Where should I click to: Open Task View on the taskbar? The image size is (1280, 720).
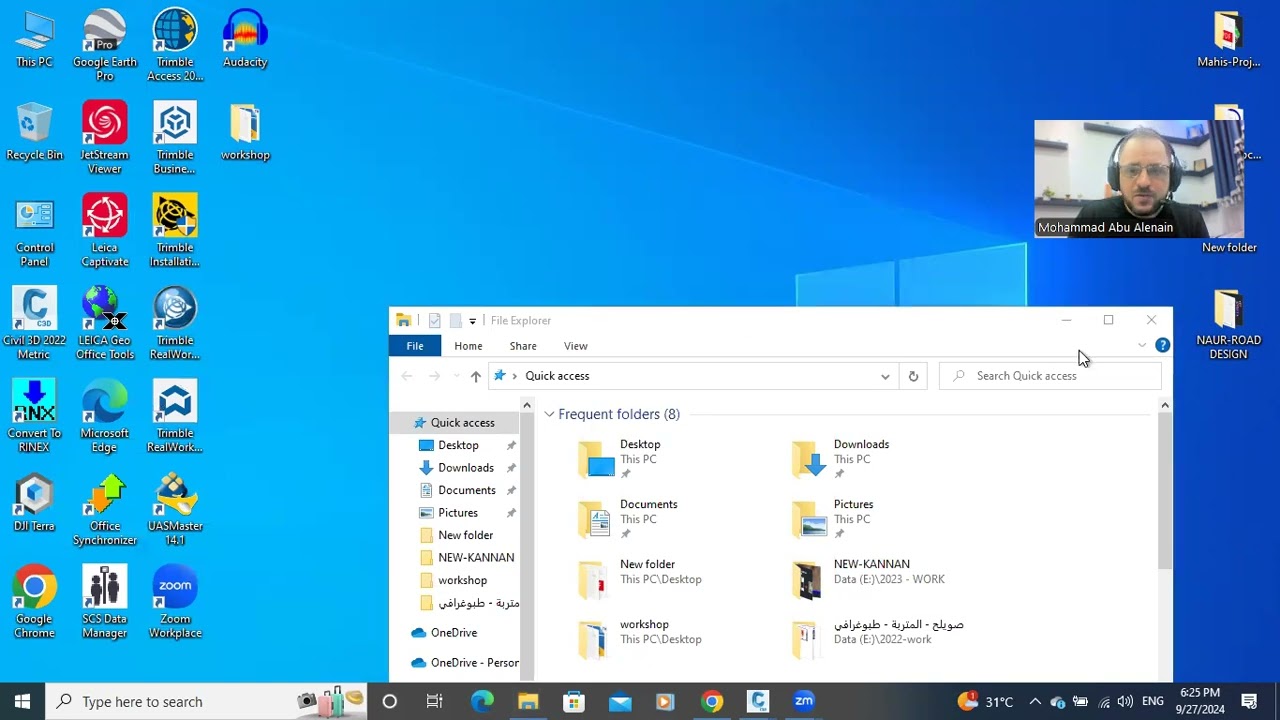click(x=435, y=701)
